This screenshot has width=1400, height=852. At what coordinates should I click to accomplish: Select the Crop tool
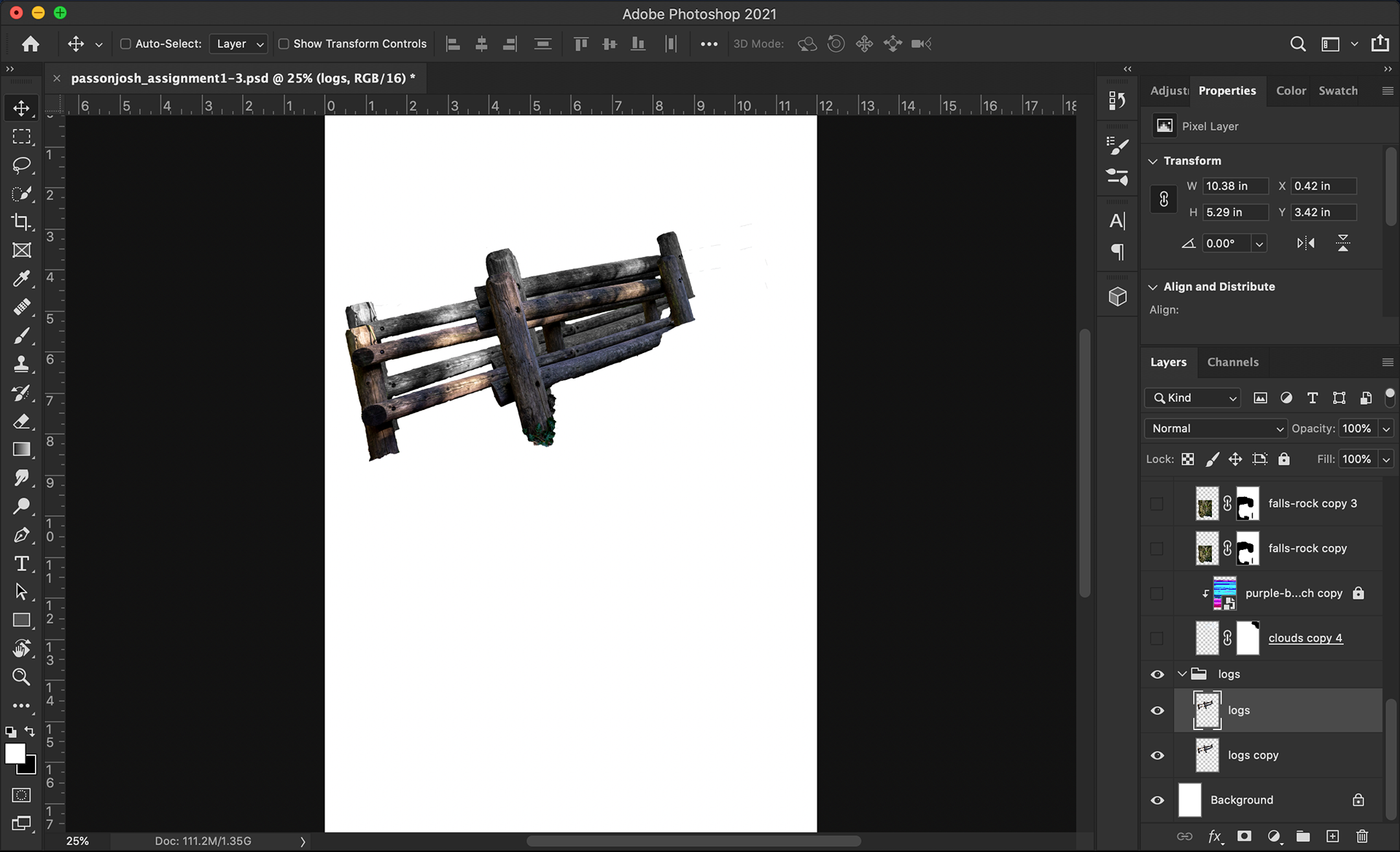(21, 222)
